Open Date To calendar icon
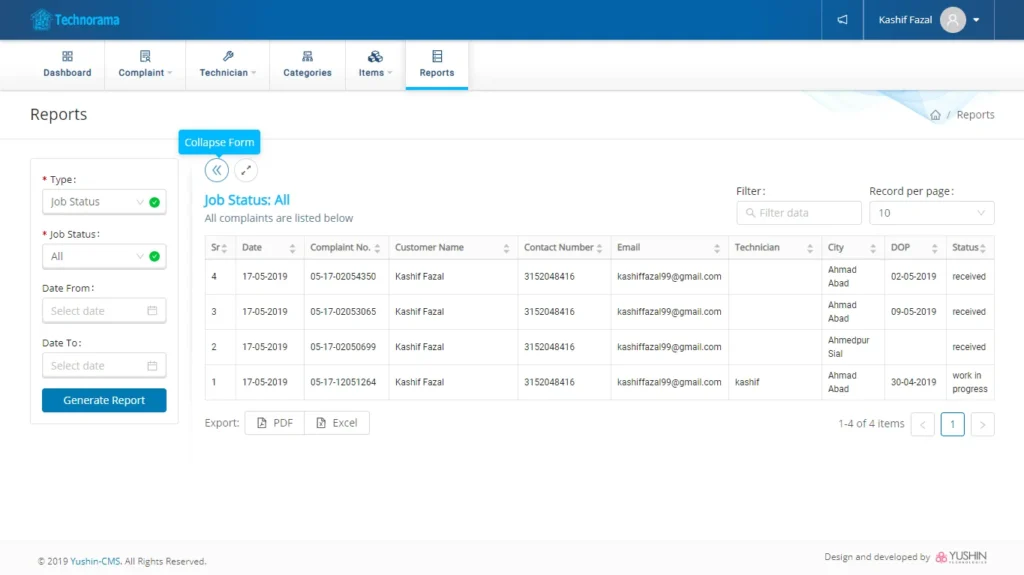Viewport: 1024px width, 575px height. 152,366
